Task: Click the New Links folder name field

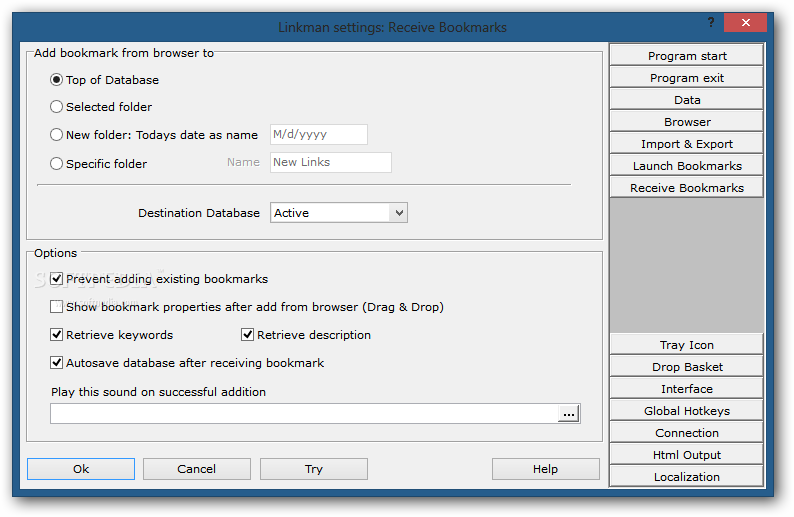Action: coord(331,163)
